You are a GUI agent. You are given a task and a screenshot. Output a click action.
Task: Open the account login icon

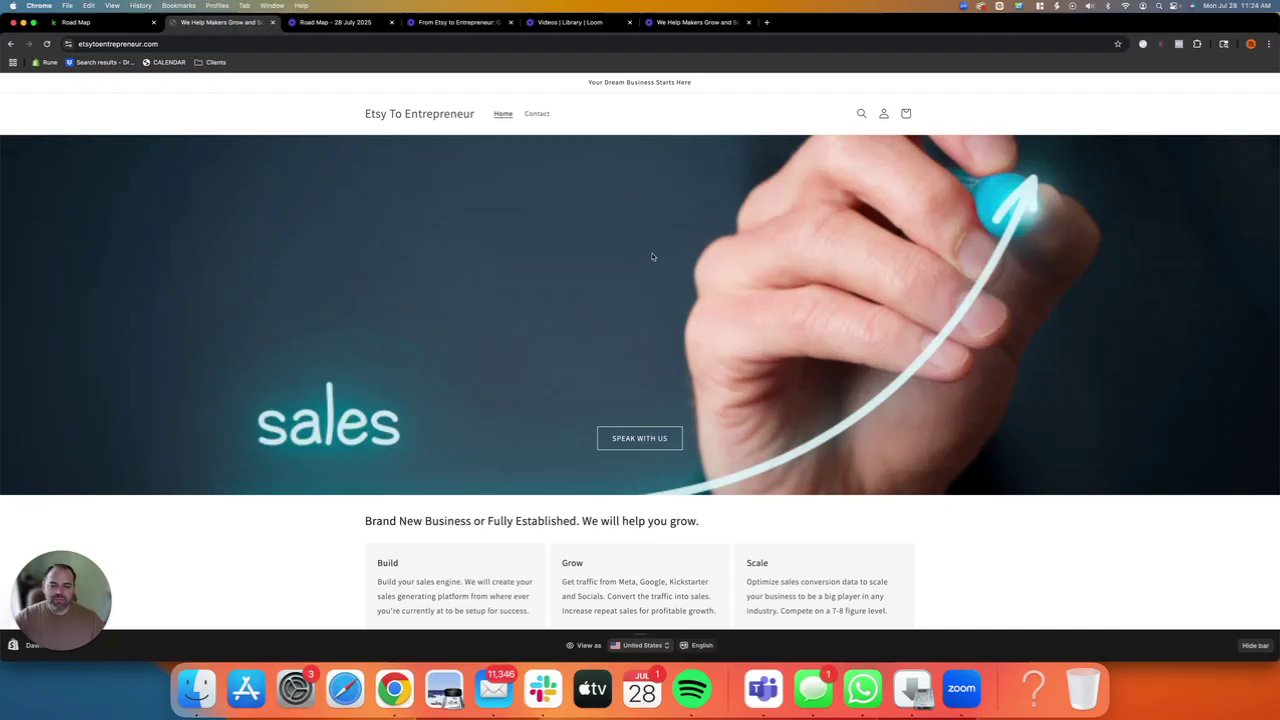(x=884, y=113)
